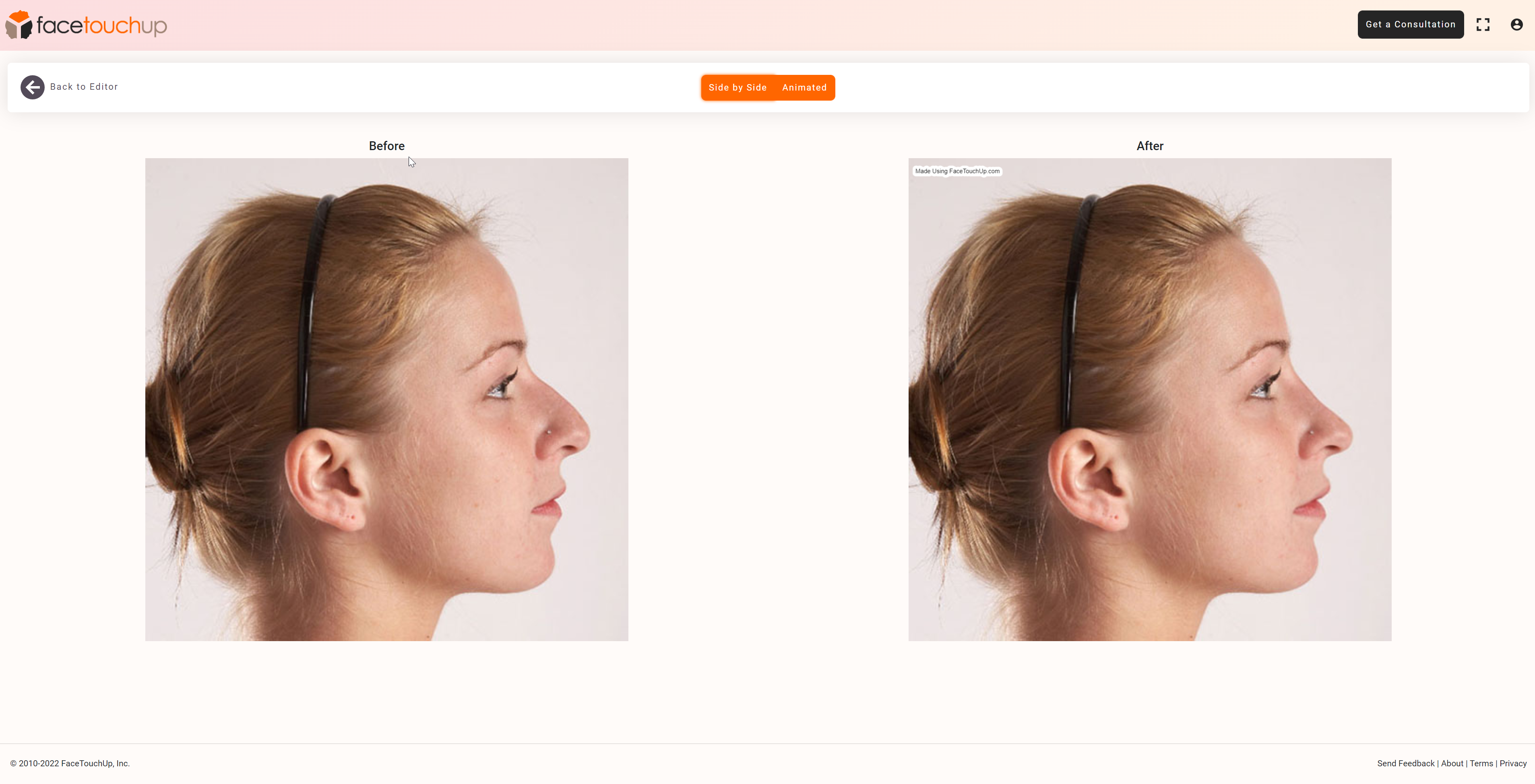The width and height of the screenshot is (1535, 784).
Task: Select the Side by Side view tab
Action: tap(738, 88)
